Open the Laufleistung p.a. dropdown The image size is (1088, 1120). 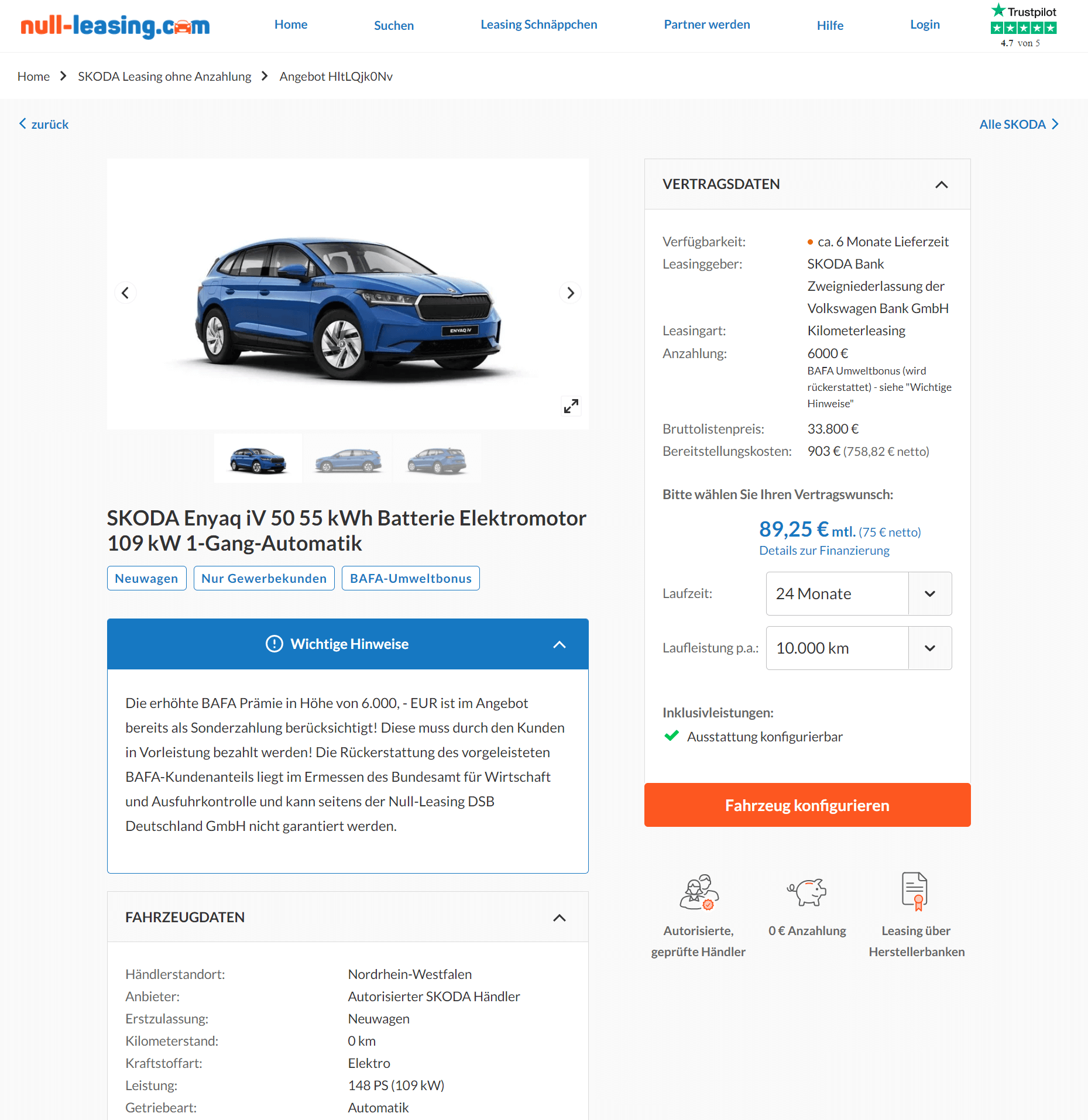[x=859, y=648]
